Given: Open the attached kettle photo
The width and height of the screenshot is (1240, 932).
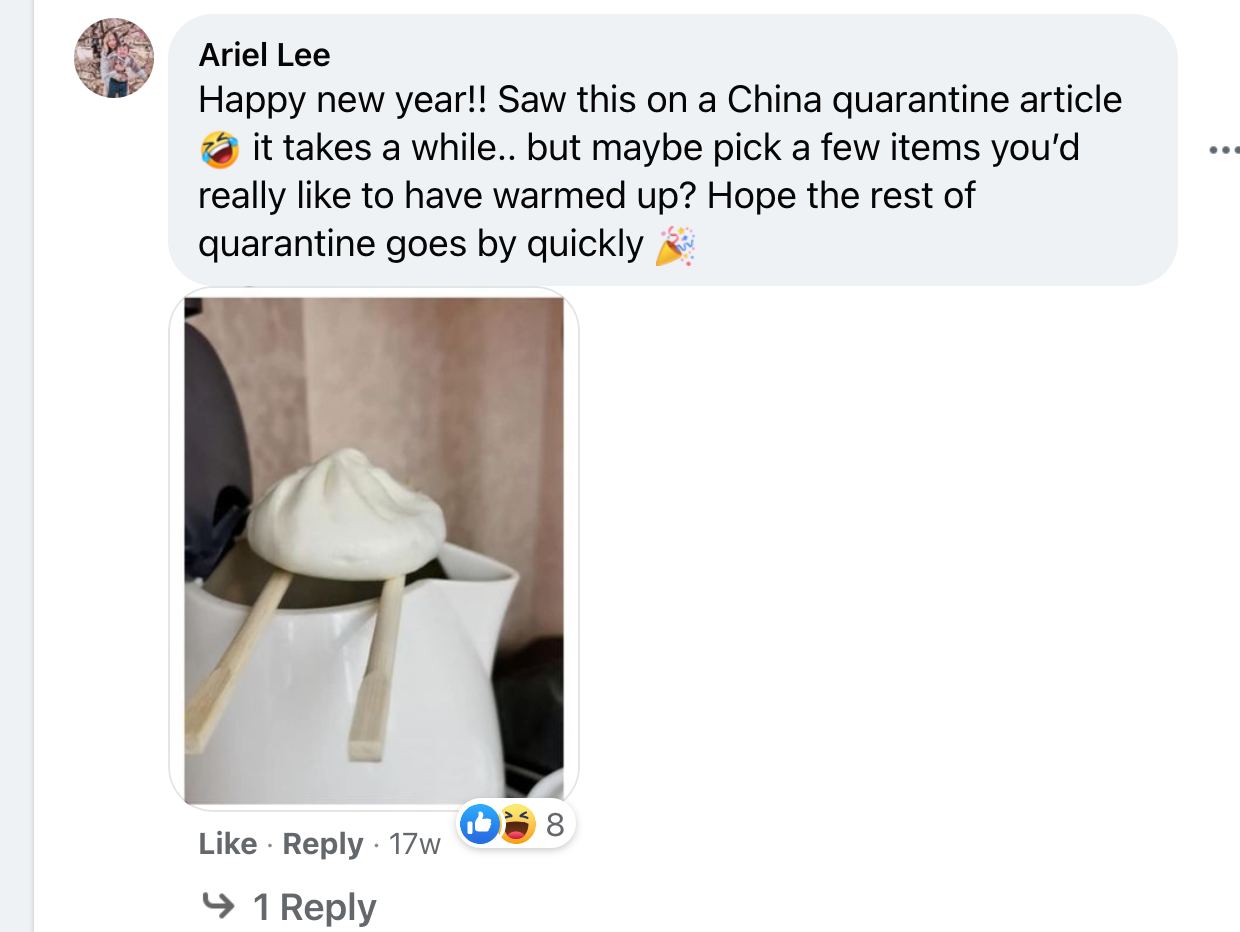Looking at the screenshot, I should coord(374,549).
